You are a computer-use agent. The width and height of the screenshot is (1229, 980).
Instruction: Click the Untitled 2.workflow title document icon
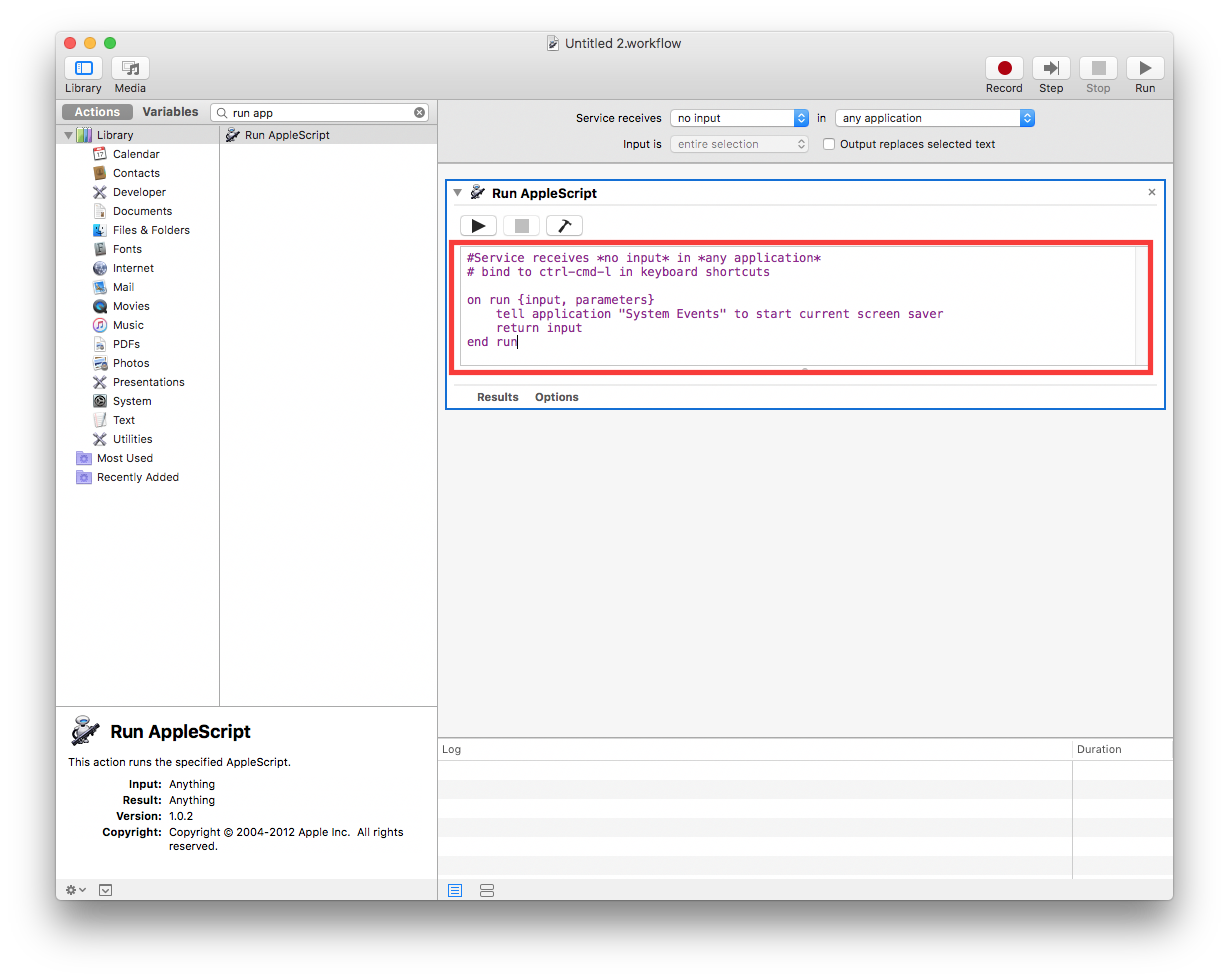pos(553,43)
